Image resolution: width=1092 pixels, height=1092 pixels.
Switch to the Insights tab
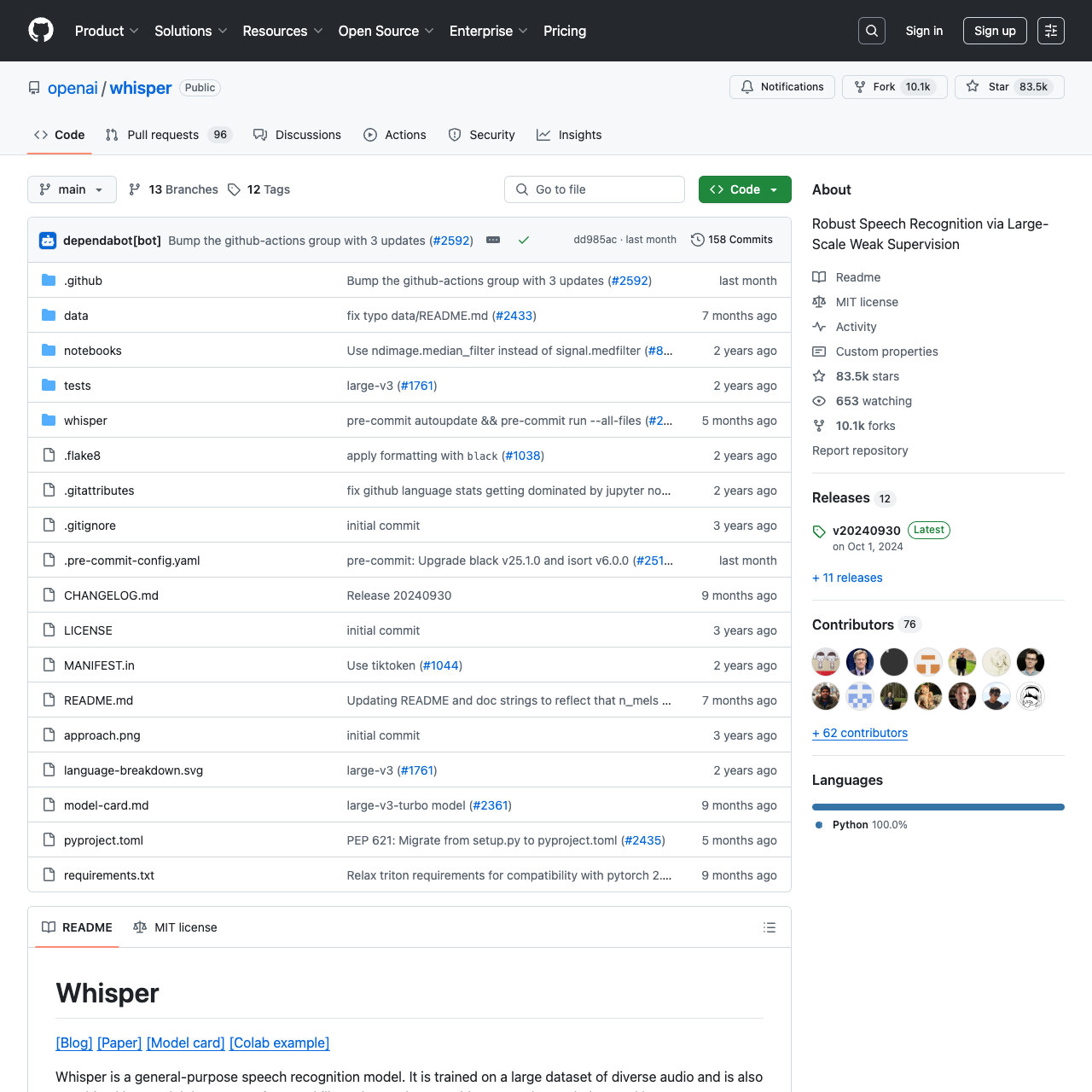[x=569, y=135]
